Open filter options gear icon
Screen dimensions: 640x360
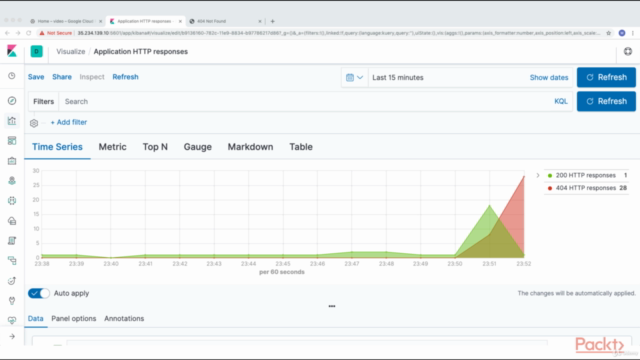[34, 123]
